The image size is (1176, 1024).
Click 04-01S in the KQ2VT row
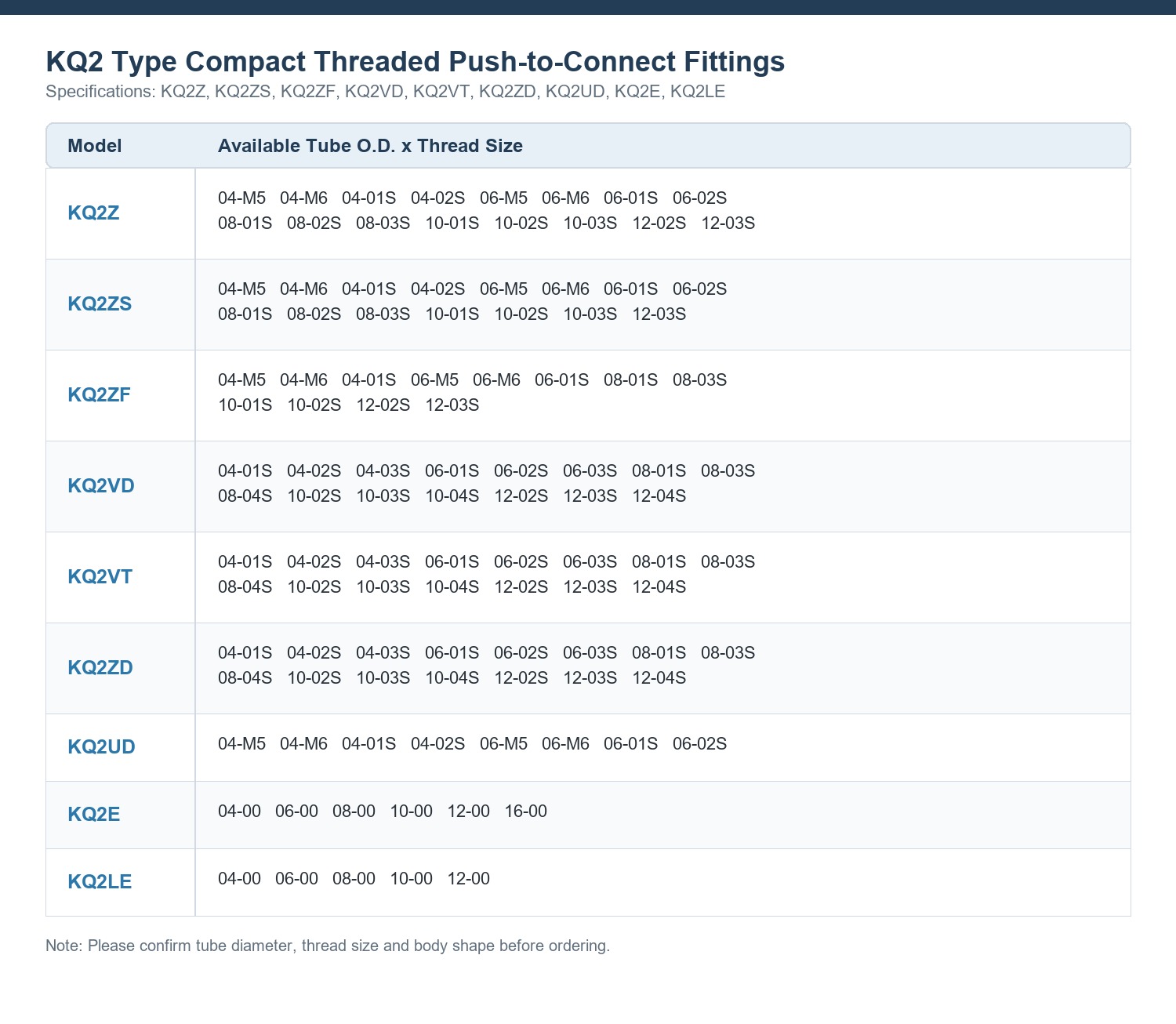245,562
